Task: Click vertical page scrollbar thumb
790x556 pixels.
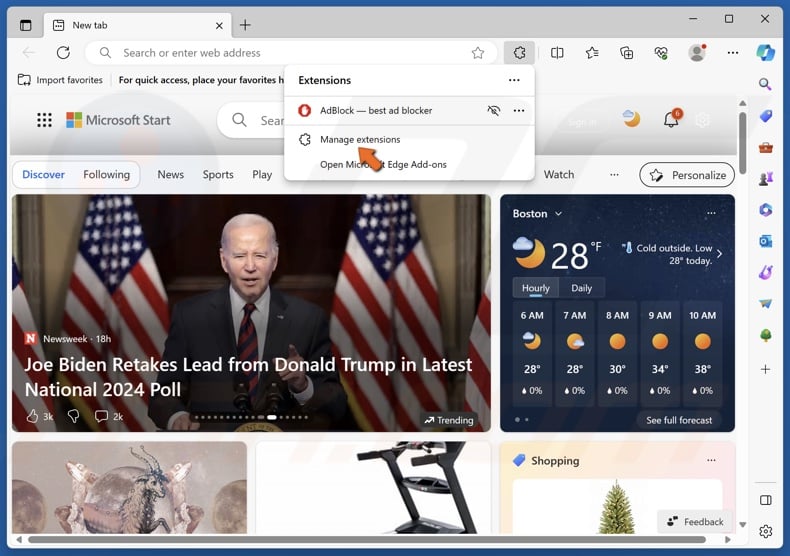Action: click(x=742, y=142)
